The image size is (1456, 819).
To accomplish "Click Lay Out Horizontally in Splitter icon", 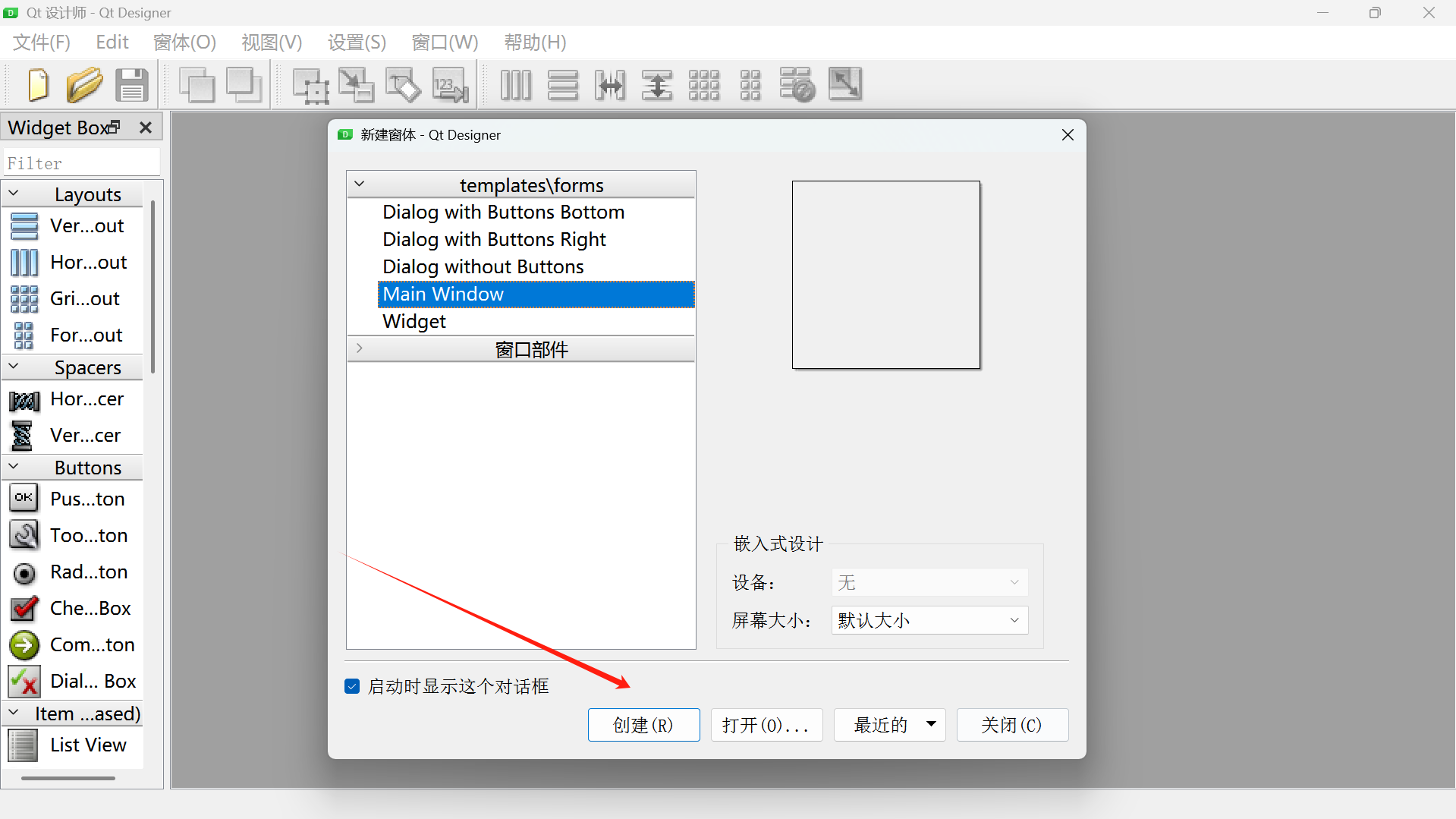I will pyautogui.click(x=610, y=84).
